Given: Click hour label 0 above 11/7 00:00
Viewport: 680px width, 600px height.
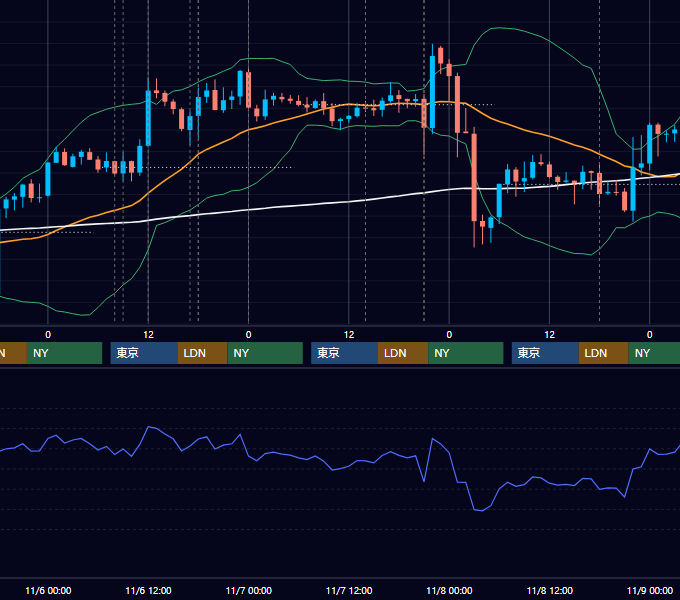Looking at the screenshot, I should [248, 335].
